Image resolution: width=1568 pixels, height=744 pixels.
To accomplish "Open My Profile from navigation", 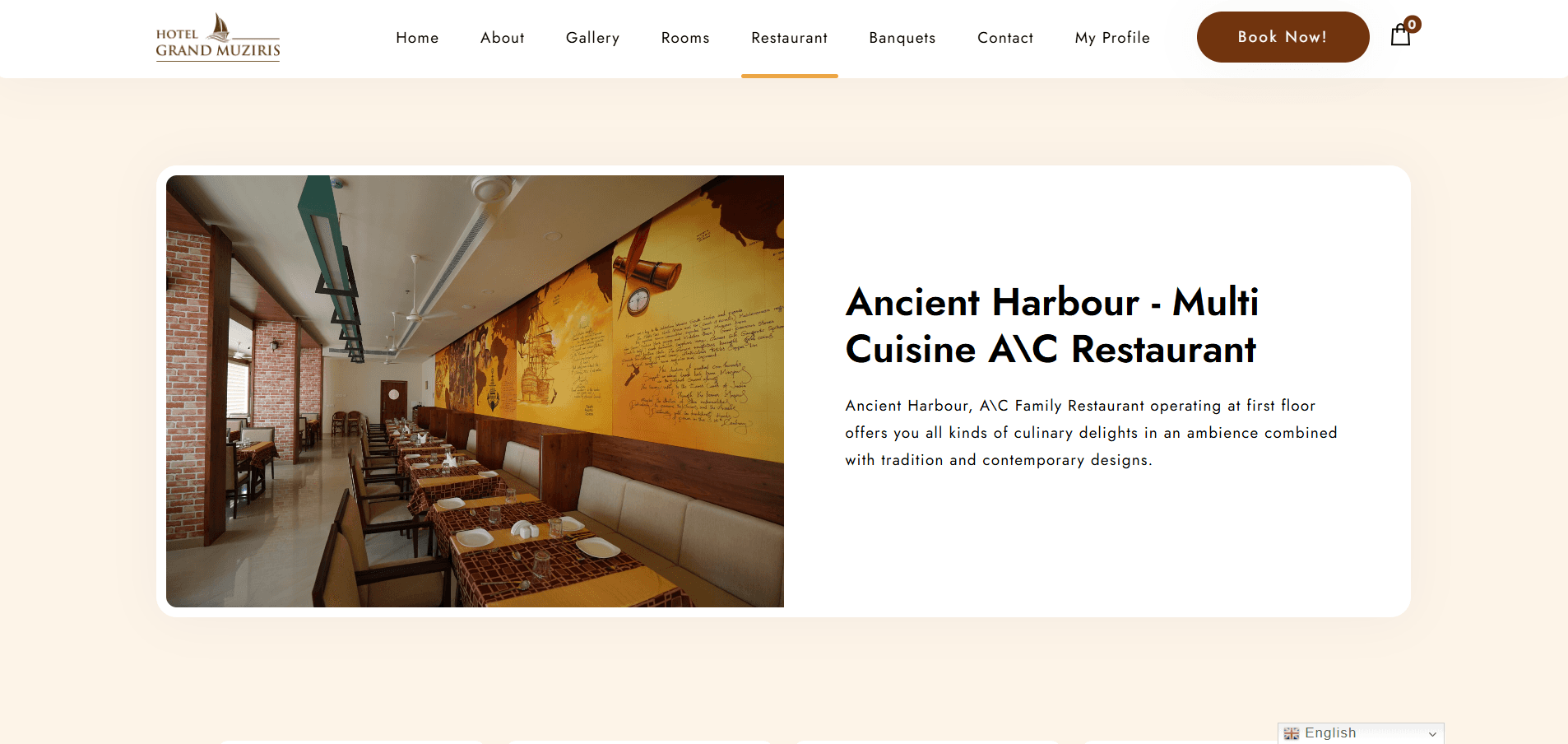I will tap(1112, 38).
